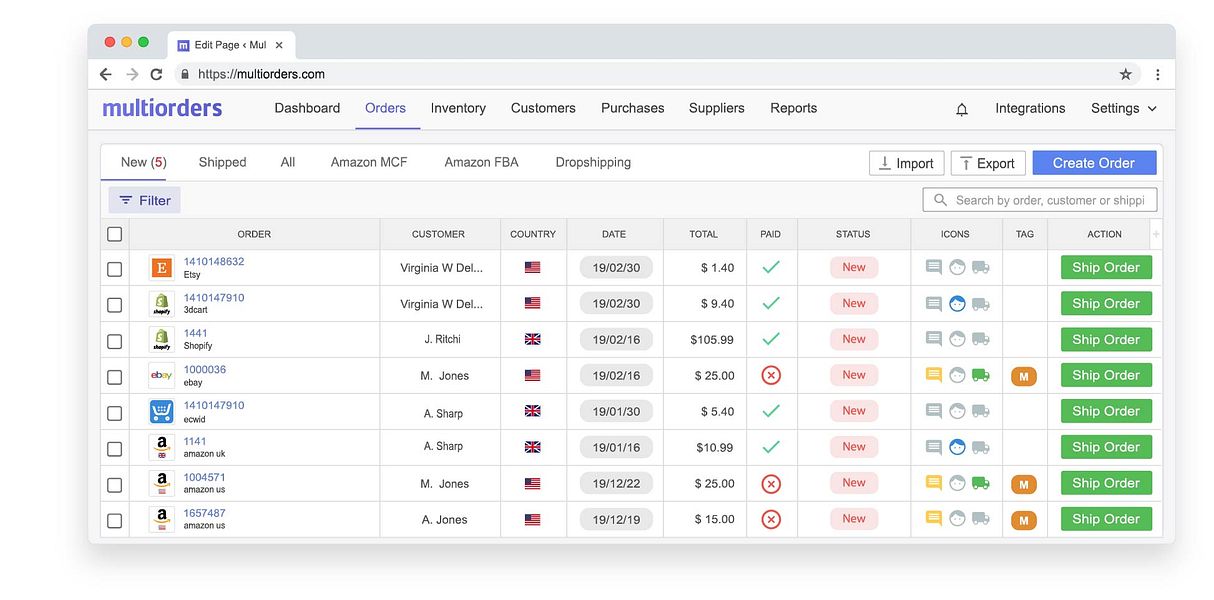Select checkbox for ebay order 1000036
Viewport: 1214px width, 600px height.
(x=115, y=377)
